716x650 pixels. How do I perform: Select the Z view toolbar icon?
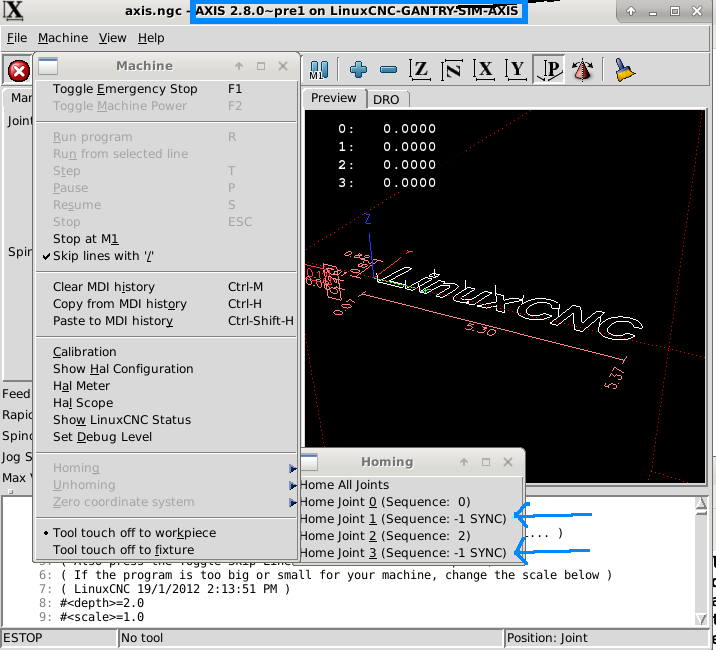[x=420, y=70]
